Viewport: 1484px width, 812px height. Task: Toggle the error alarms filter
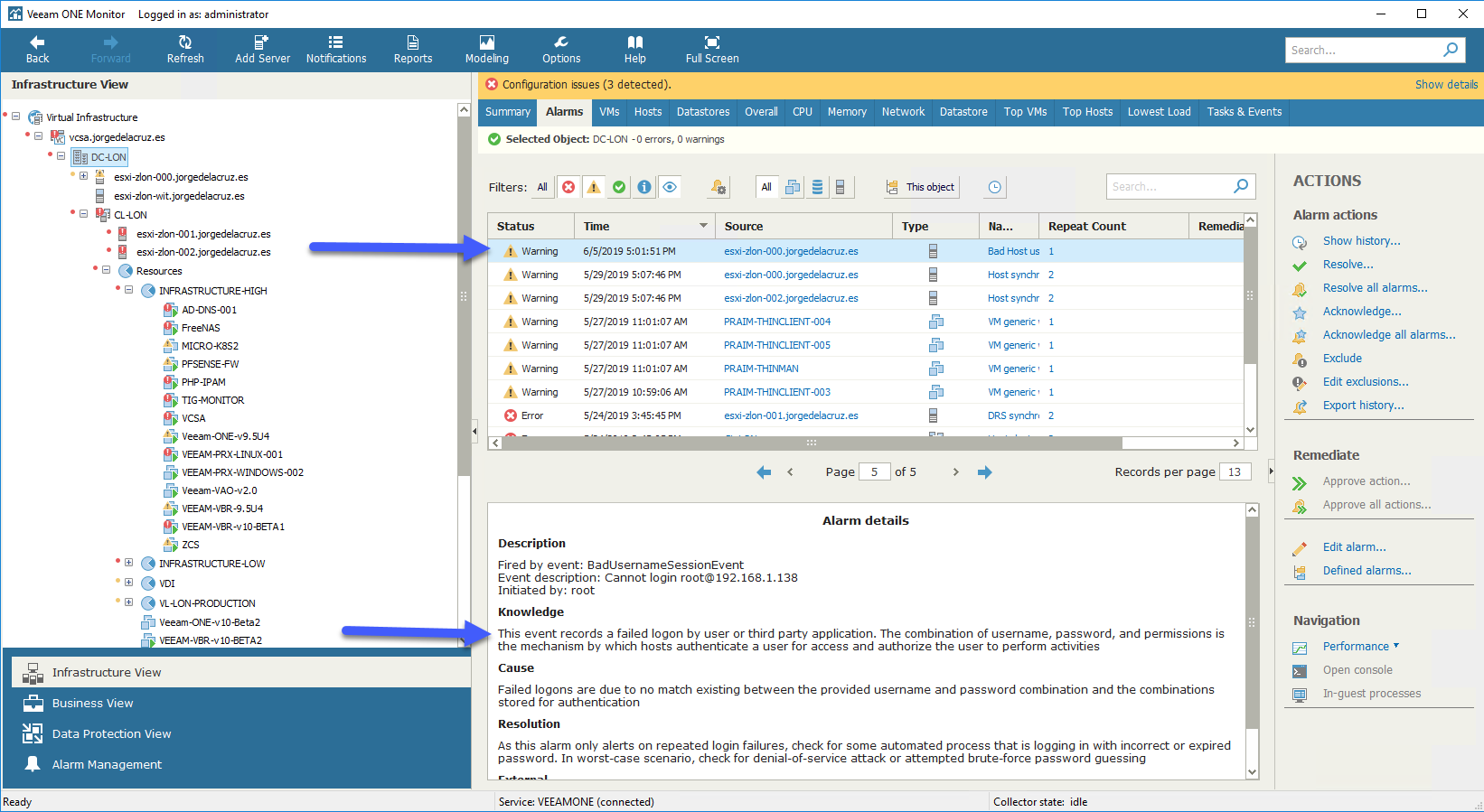click(568, 187)
